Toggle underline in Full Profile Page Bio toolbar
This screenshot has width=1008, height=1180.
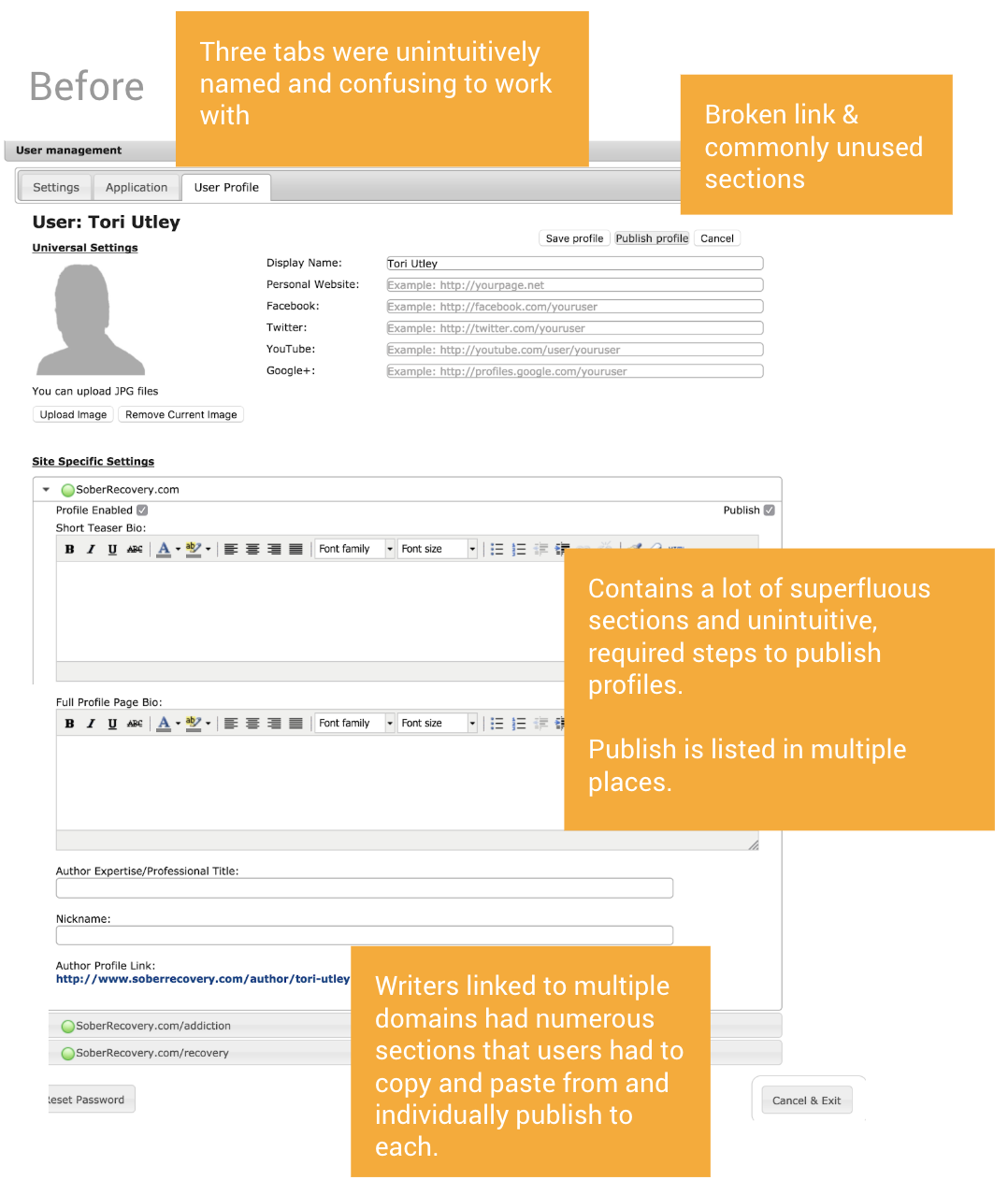(112, 724)
